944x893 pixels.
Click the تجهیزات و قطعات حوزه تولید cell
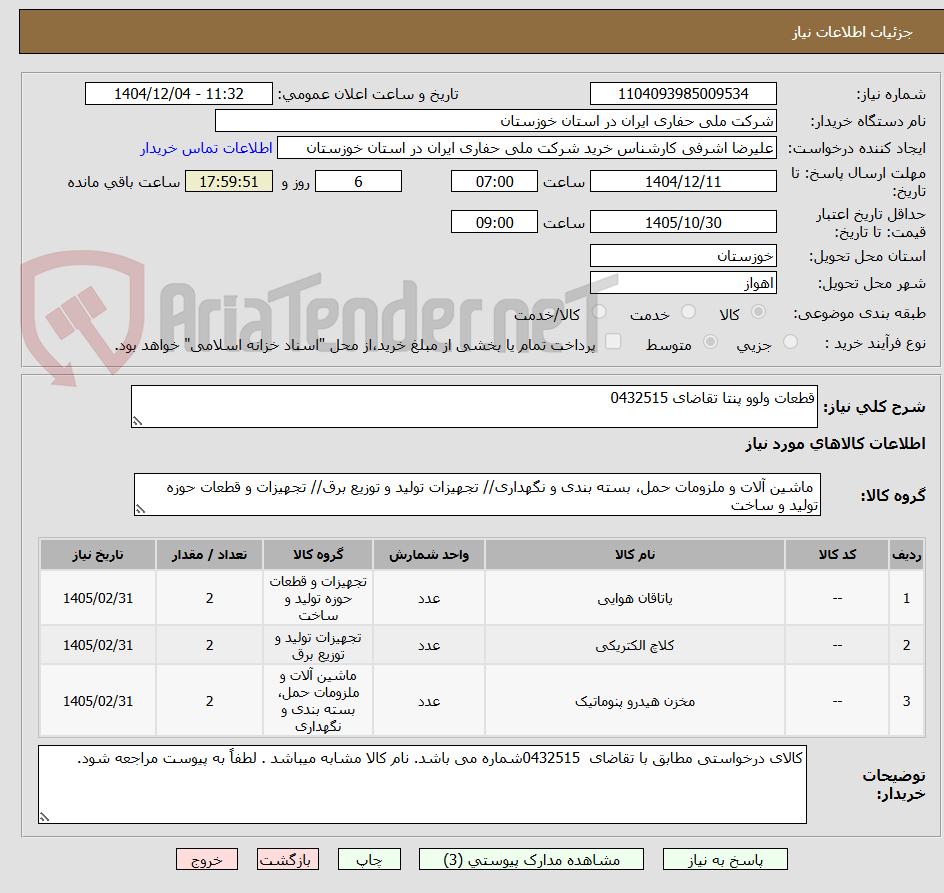pyautogui.click(x=318, y=598)
